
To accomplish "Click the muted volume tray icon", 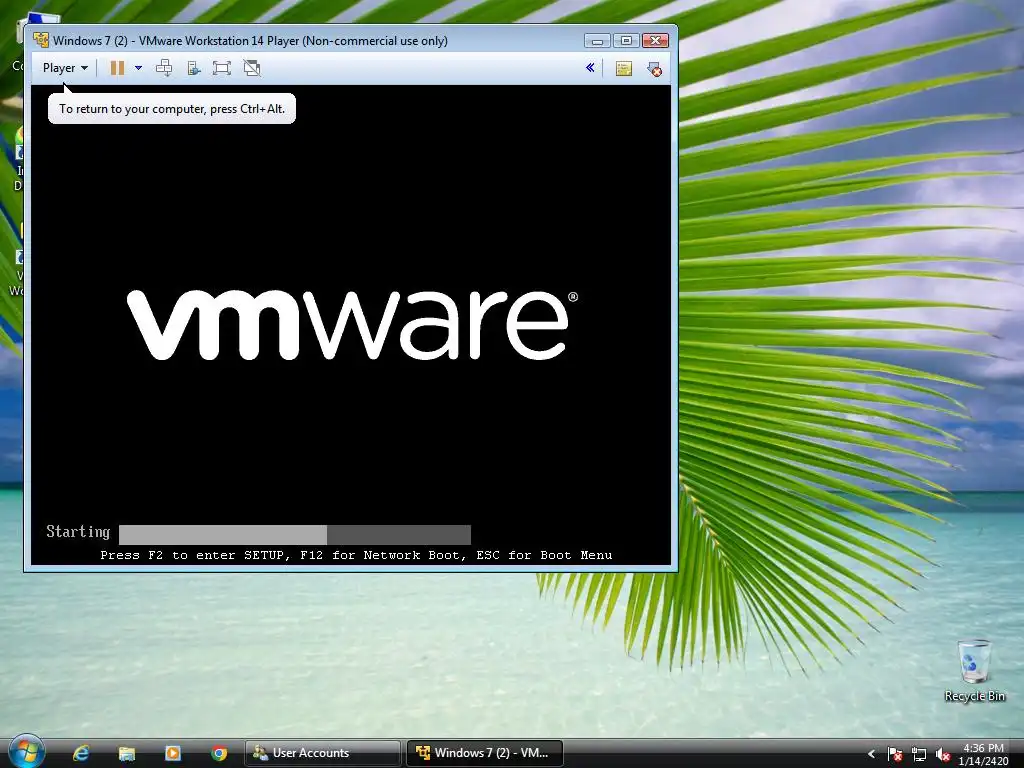I will (942, 754).
